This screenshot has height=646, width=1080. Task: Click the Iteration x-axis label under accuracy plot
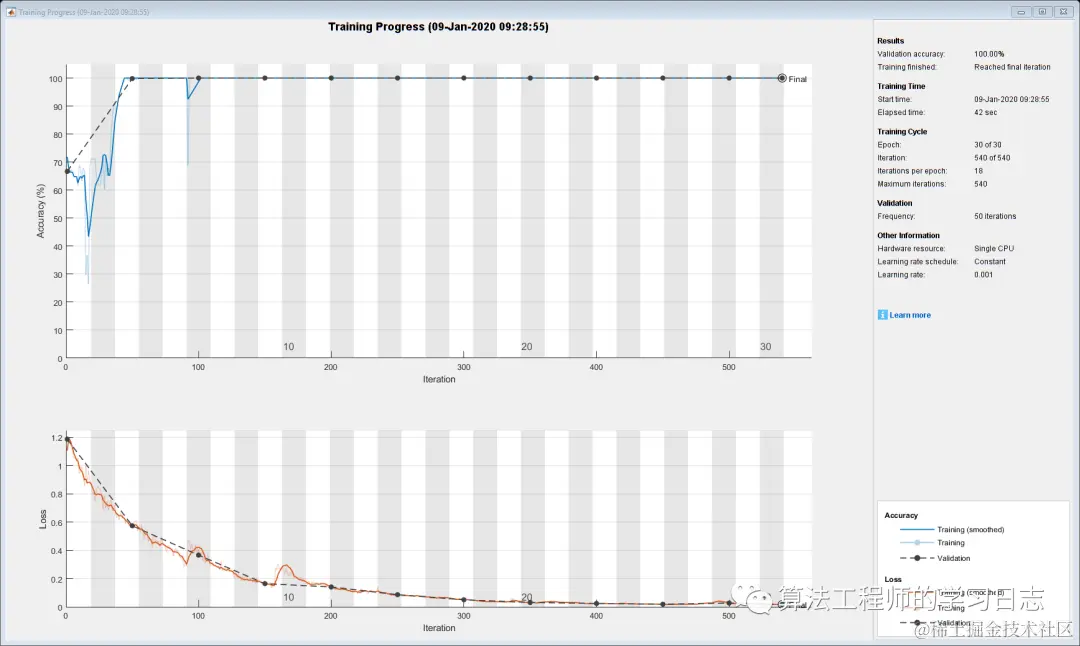click(439, 379)
